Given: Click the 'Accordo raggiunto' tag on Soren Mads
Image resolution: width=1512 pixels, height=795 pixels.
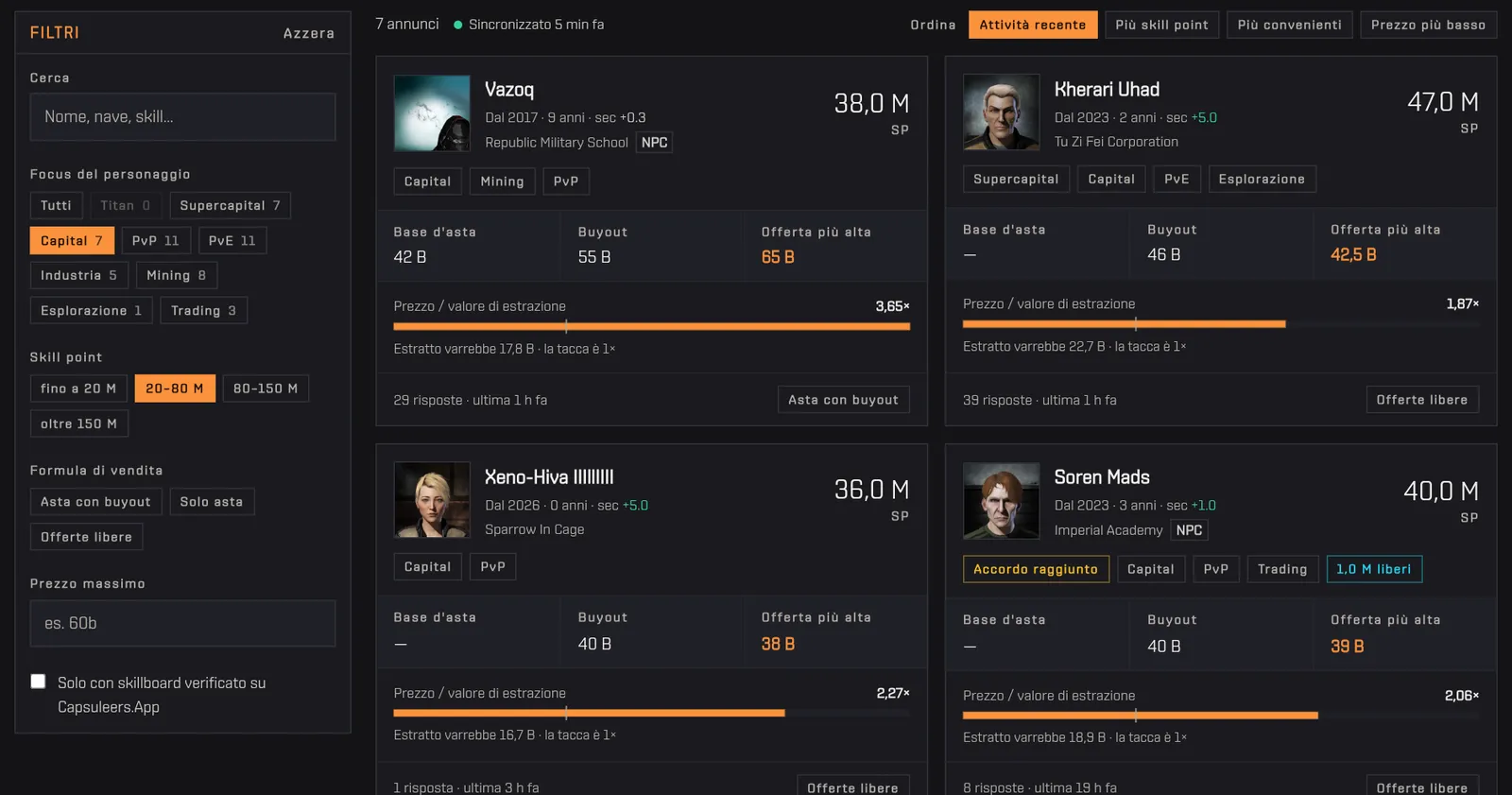Looking at the screenshot, I should 1036,569.
